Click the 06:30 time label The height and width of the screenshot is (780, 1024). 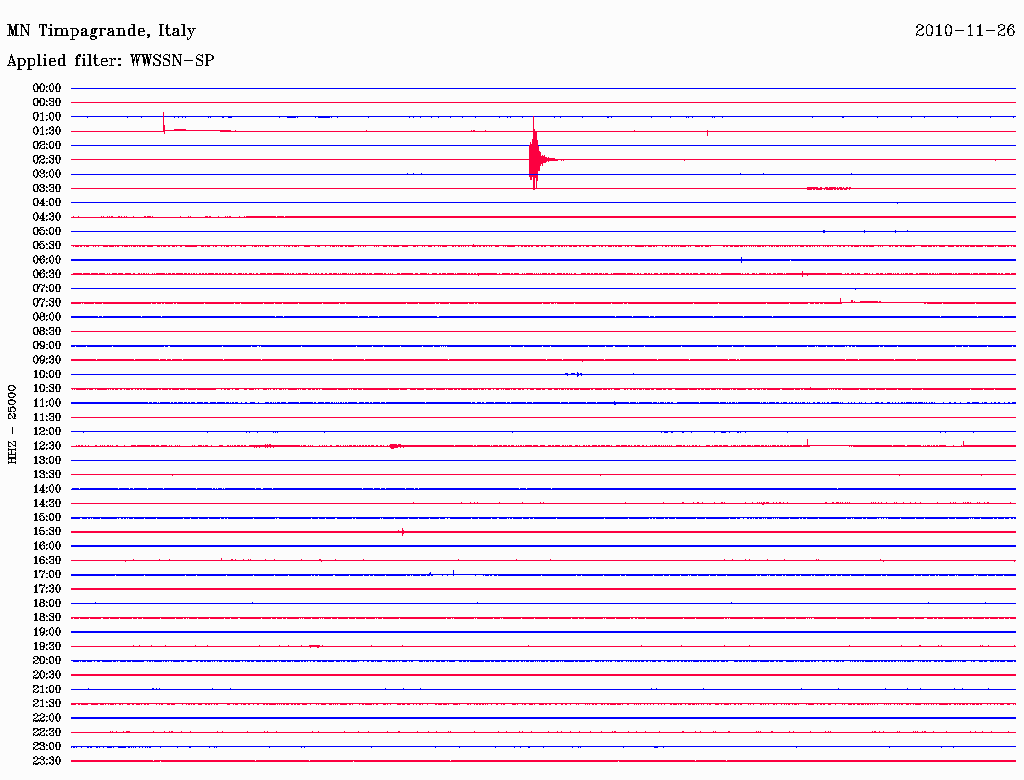tap(46, 274)
